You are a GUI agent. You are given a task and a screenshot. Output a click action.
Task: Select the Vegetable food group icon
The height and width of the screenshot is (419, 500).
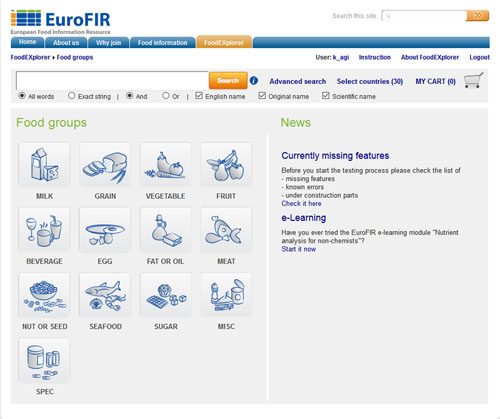166,165
